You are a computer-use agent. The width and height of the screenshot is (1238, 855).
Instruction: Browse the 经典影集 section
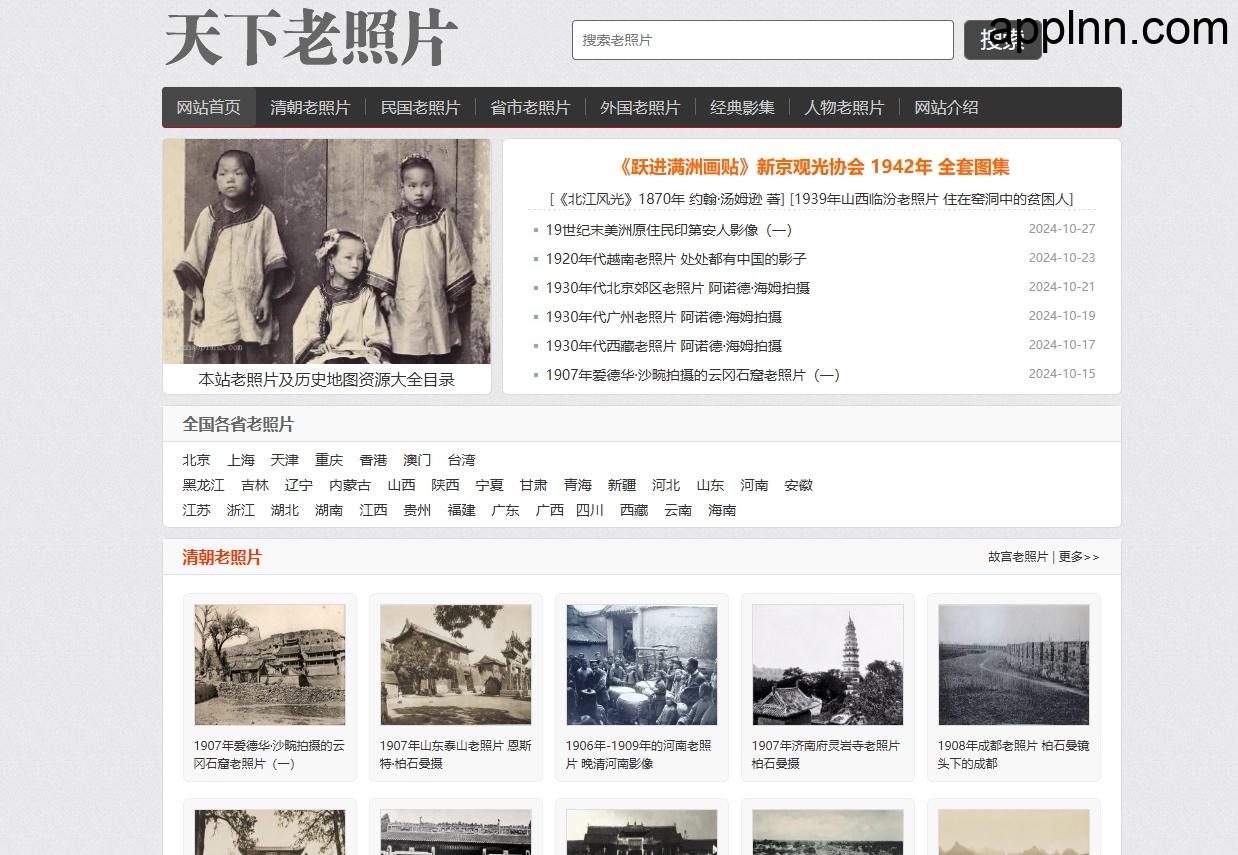(x=742, y=107)
